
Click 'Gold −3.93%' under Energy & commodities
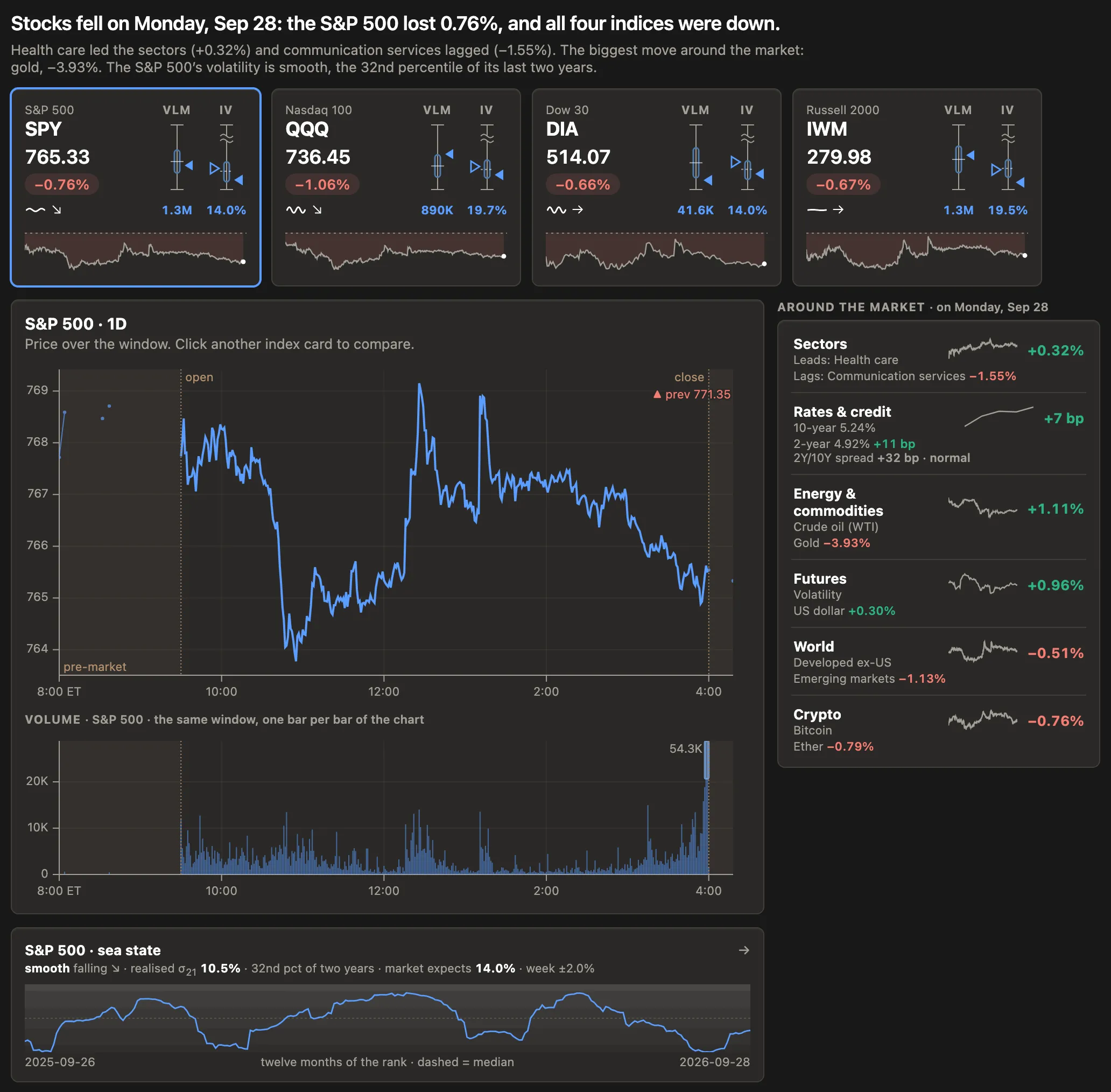coord(831,543)
